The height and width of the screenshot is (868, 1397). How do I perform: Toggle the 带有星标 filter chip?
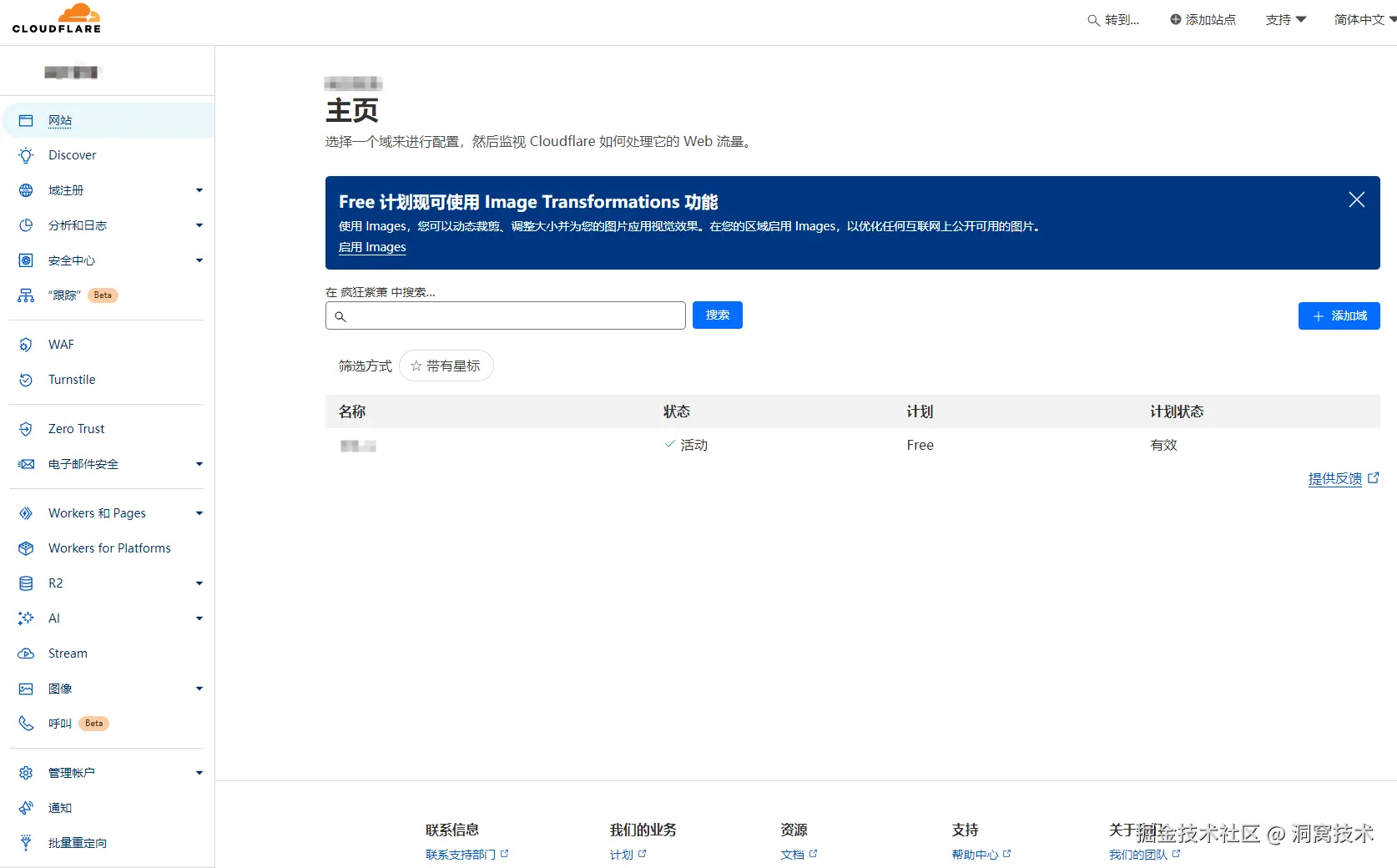point(446,366)
